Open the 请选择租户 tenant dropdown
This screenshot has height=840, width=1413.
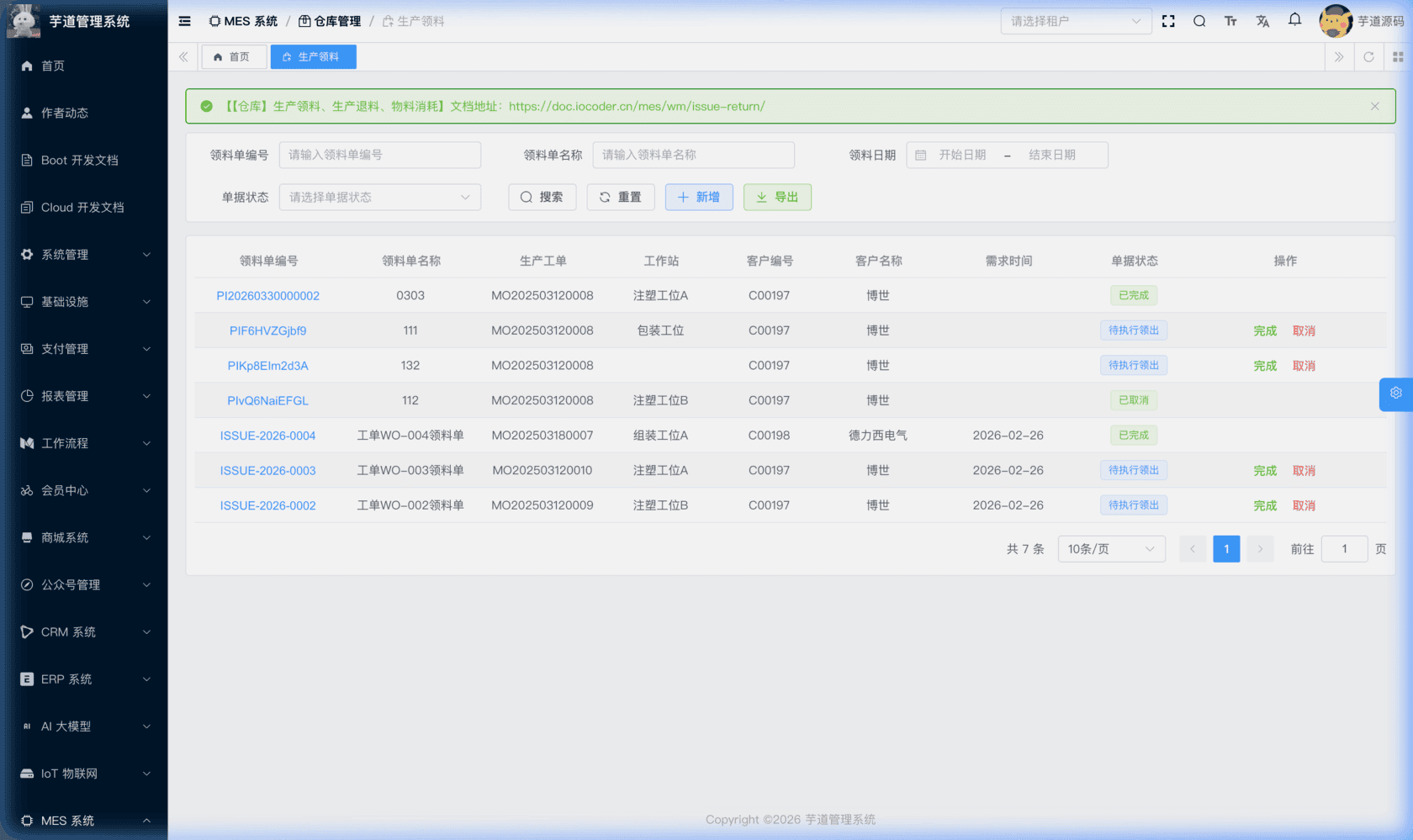coord(1076,21)
